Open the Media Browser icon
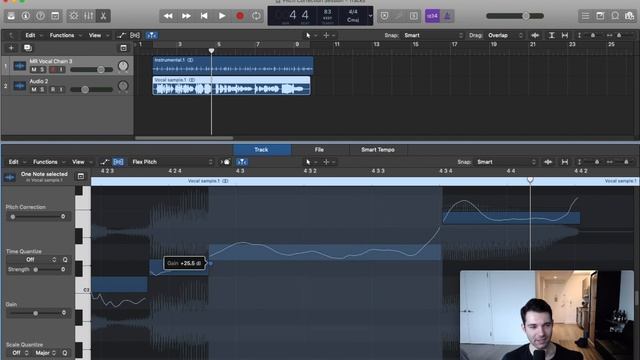The height and width of the screenshot is (360, 640). pos(629,16)
